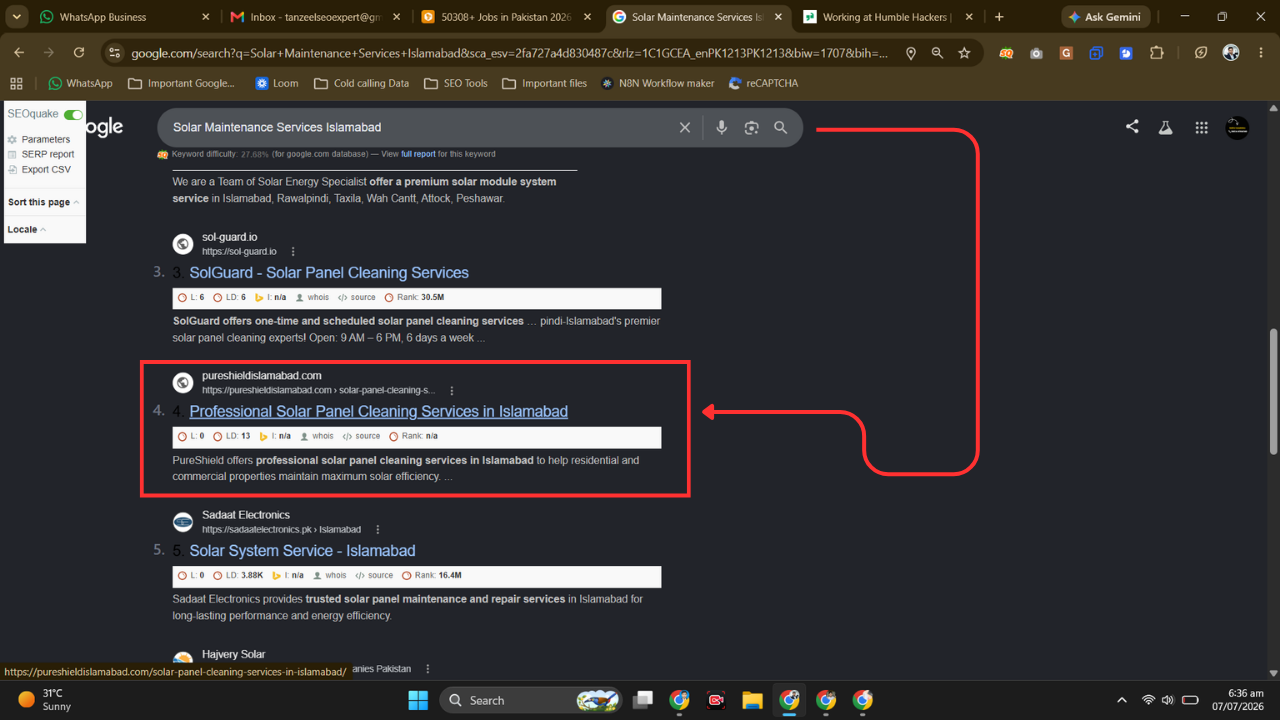Click the Chrome reload page icon

(x=79, y=53)
